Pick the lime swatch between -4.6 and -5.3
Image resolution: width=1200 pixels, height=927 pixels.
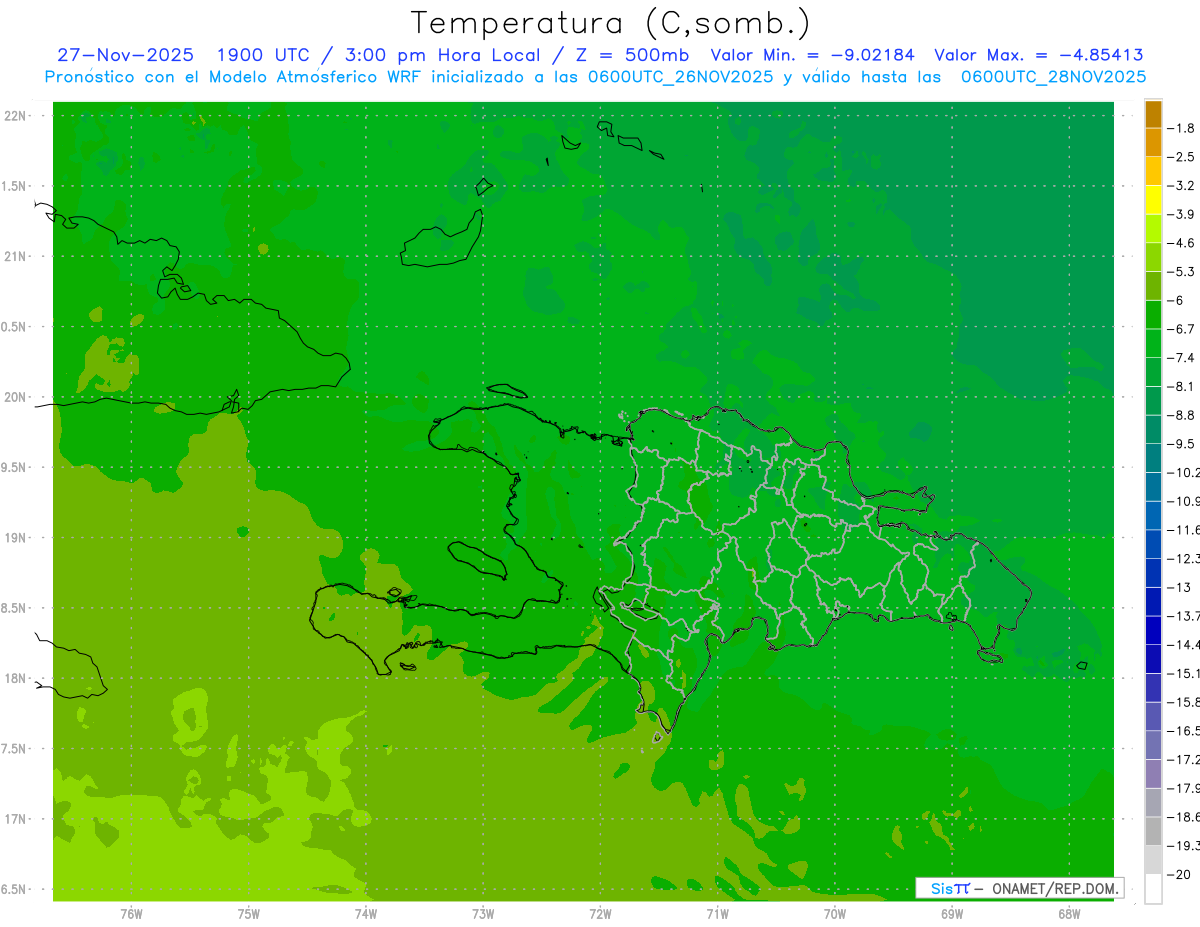point(1153,257)
